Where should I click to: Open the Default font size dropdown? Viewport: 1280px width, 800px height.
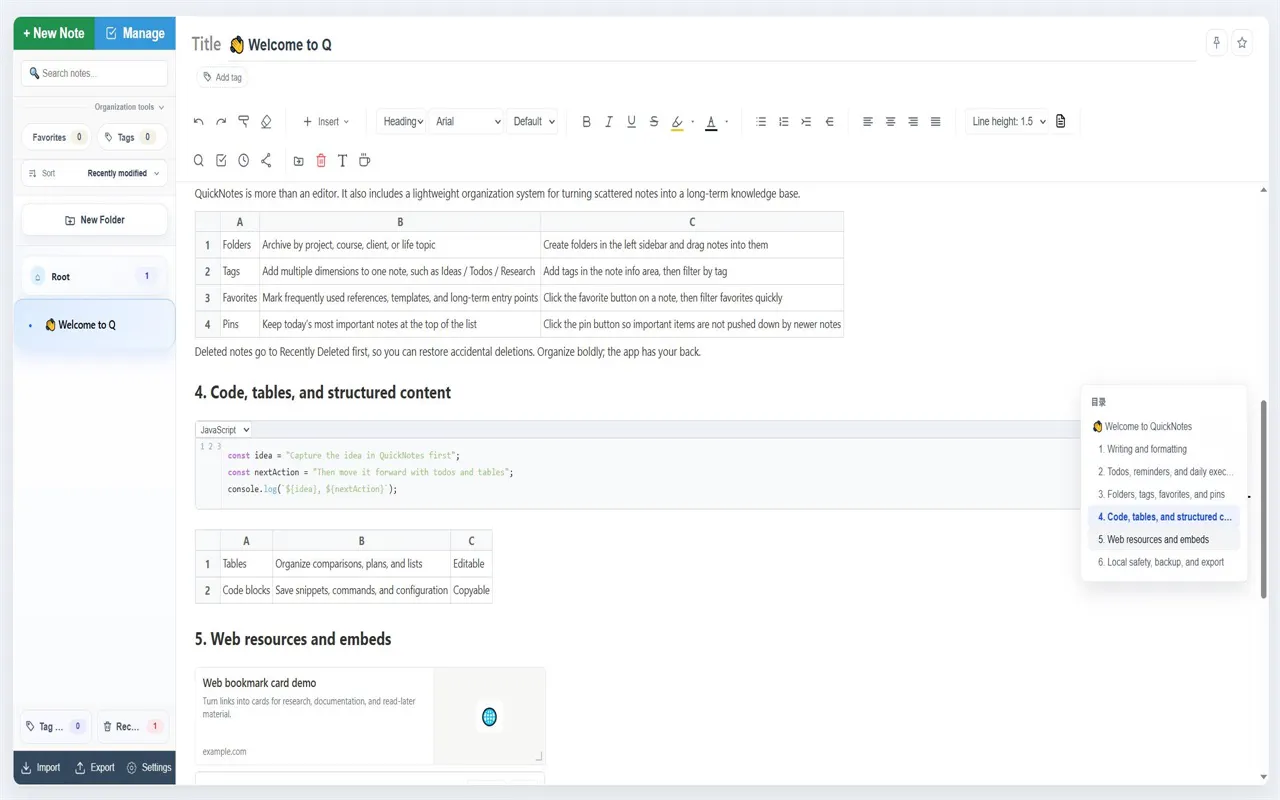[535, 122]
